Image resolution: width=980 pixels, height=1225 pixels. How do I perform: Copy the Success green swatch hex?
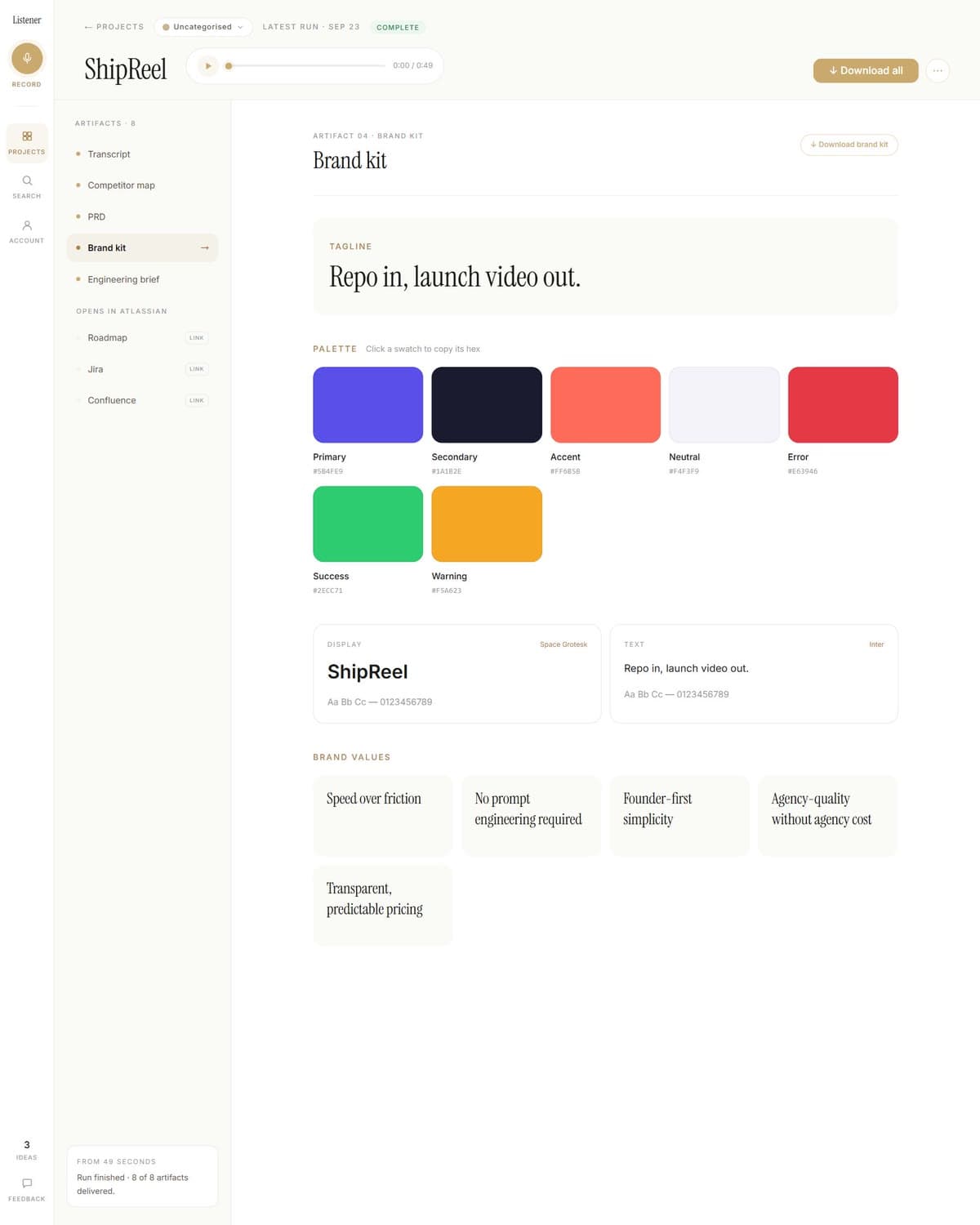coord(367,523)
